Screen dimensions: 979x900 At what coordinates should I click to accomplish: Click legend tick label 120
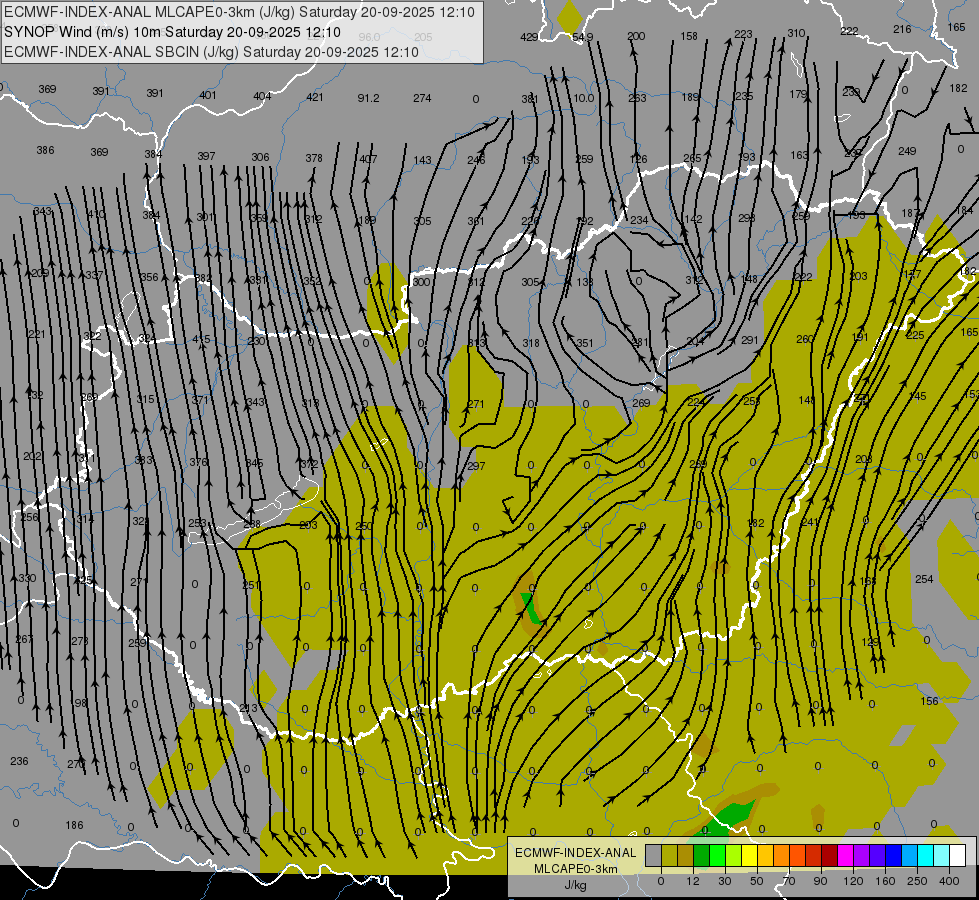click(x=853, y=881)
